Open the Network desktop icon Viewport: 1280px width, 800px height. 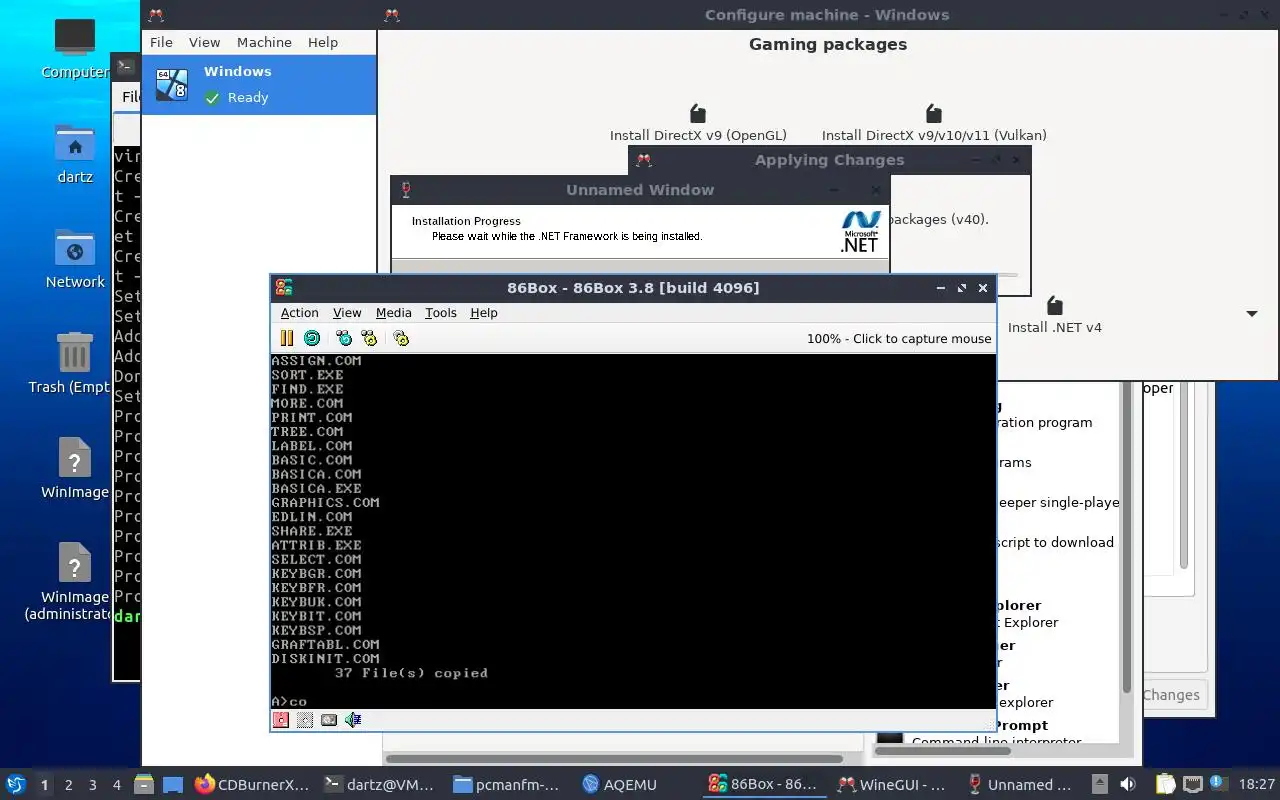(75, 249)
